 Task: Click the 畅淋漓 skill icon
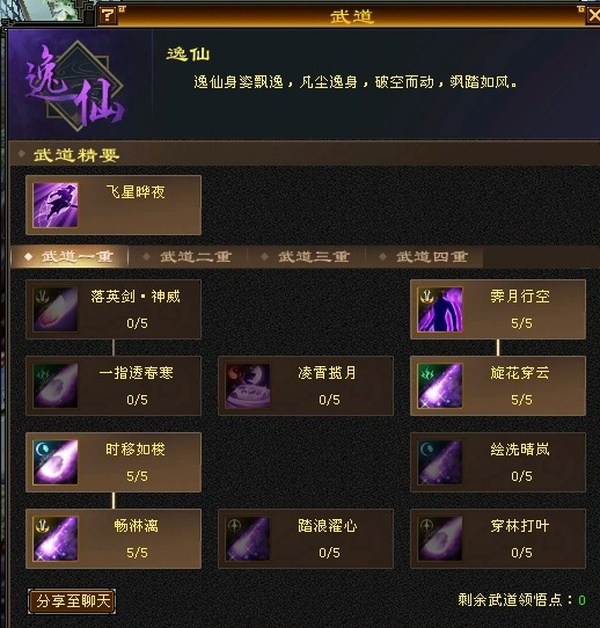(55, 539)
